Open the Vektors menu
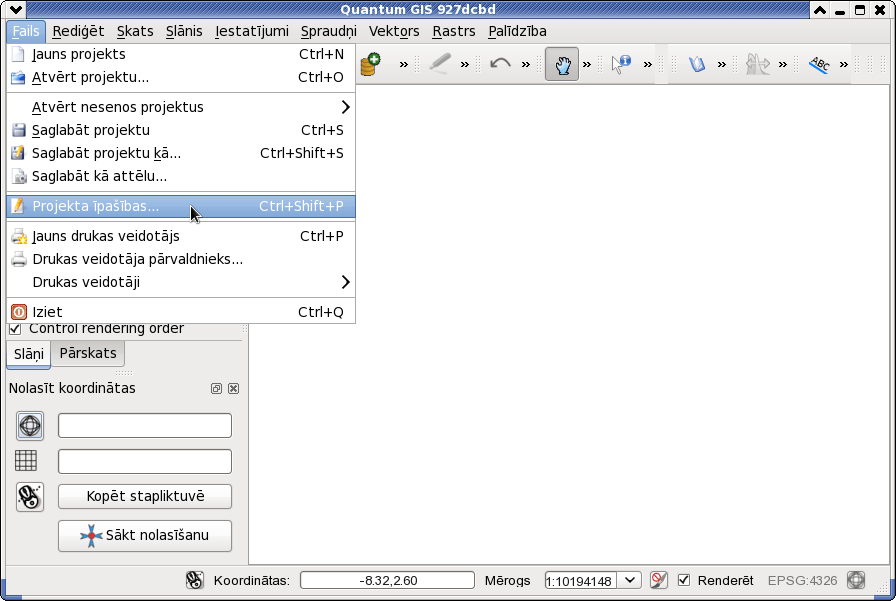The image size is (896, 601). pos(394,31)
